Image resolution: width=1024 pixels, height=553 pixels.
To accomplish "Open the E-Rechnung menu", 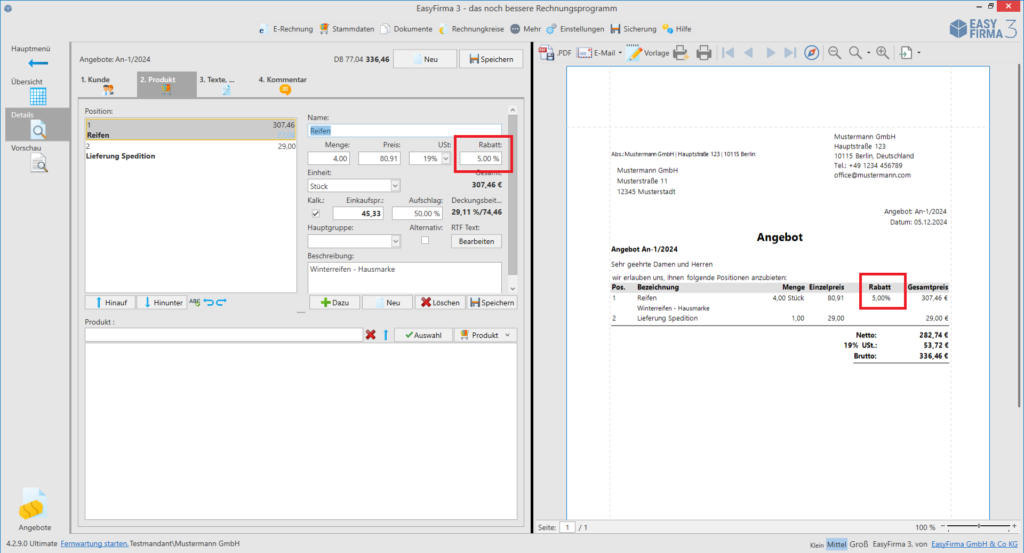I will [285, 29].
